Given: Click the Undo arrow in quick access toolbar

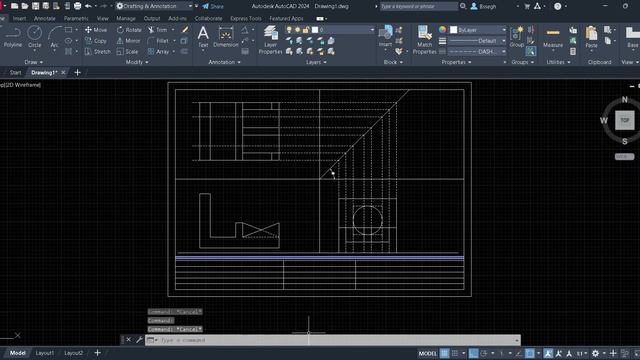Looking at the screenshot, I should click(88, 6).
